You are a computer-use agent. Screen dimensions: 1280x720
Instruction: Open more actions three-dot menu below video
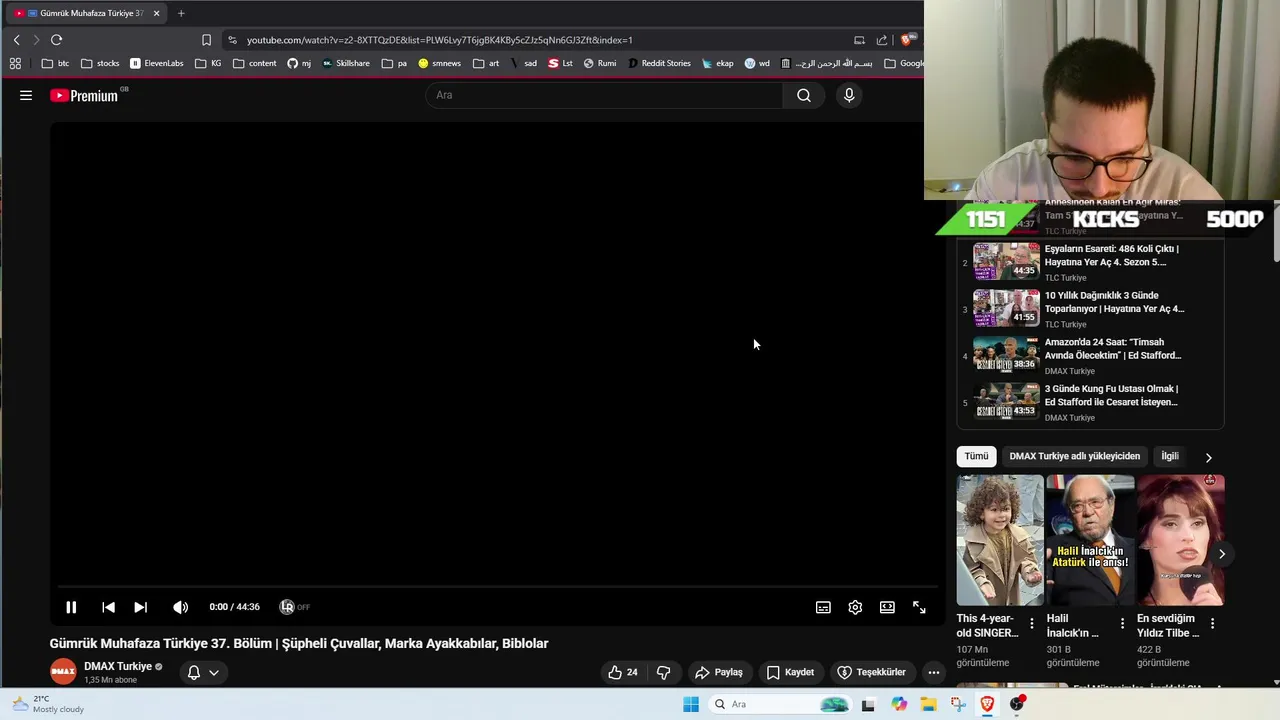933,672
